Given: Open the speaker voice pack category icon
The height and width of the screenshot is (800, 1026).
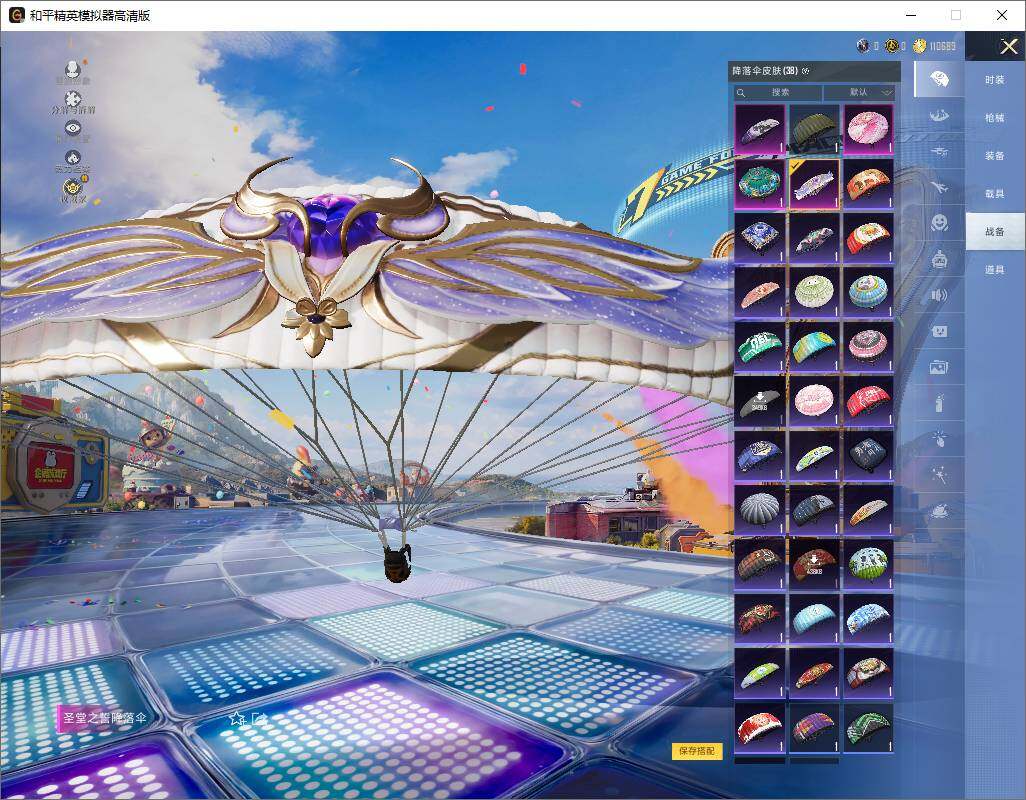Looking at the screenshot, I should point(939,296).
